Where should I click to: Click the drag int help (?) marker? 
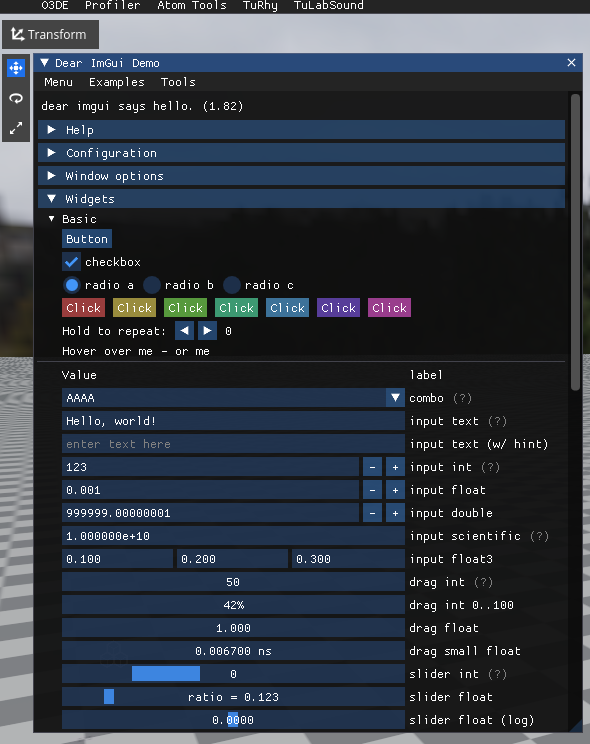pyautogui.click(x=483, y=582)
